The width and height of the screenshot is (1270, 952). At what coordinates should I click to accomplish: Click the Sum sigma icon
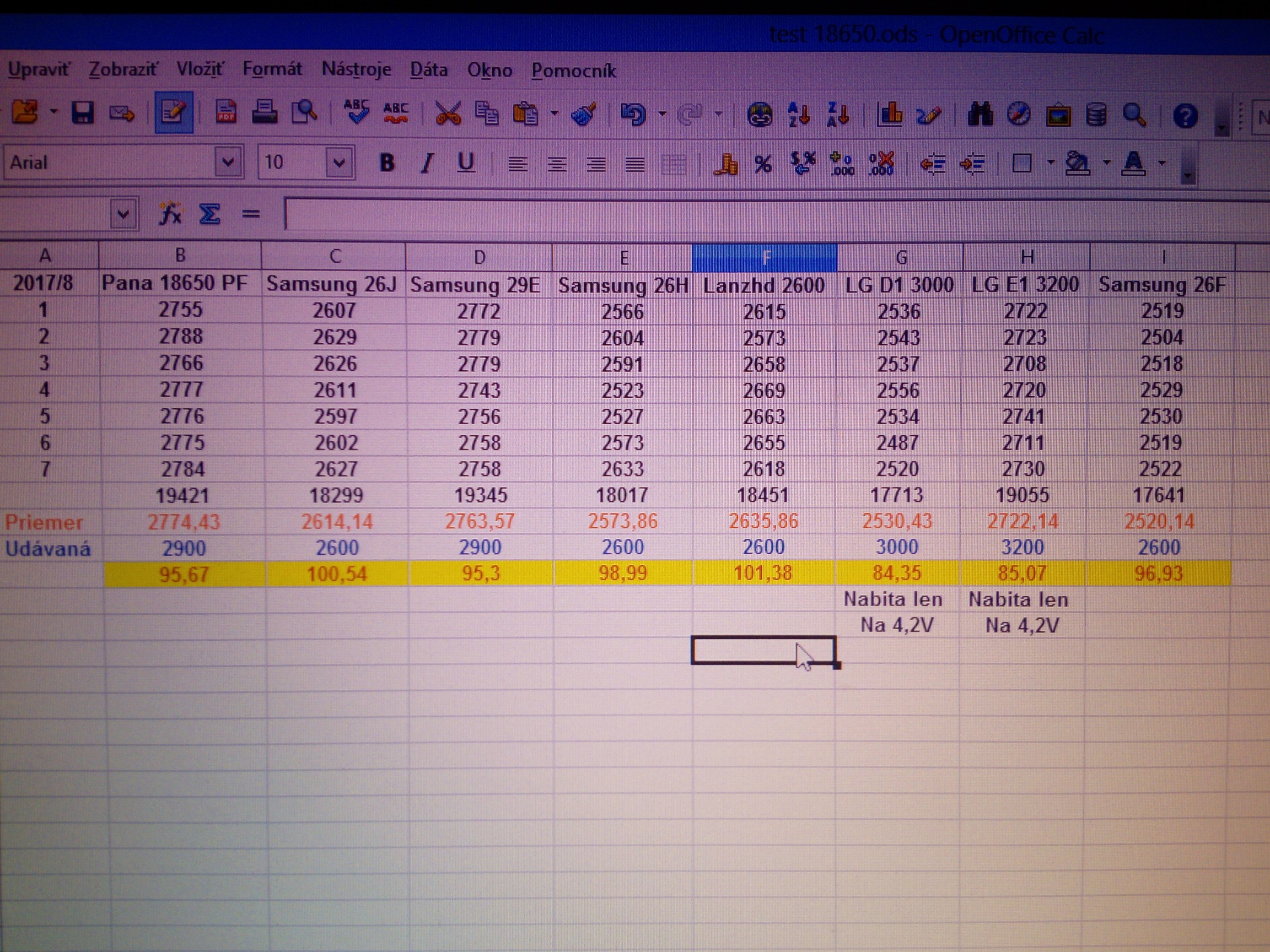point(209,215)
